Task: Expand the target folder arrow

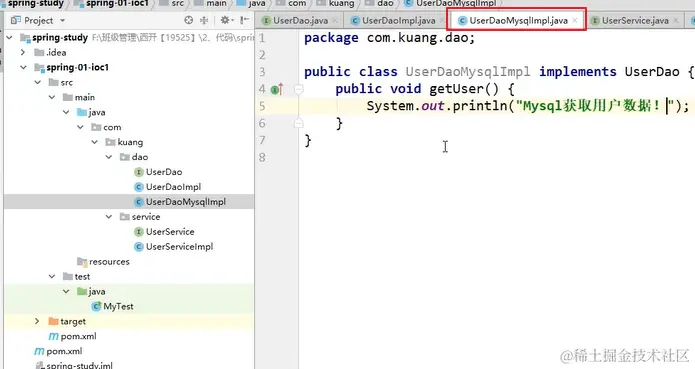Action: point(38,321)
